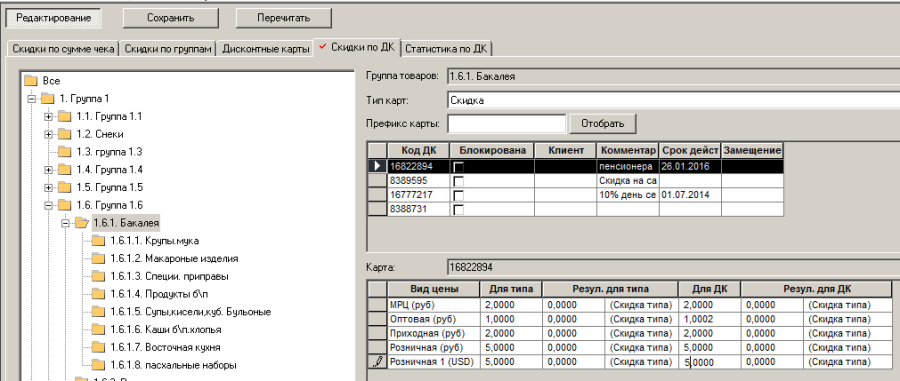This screenshot has height=381, width=900.
Task: Expand the 1.4. Группа 1.4 node
Action: click(x=48, y=170)
